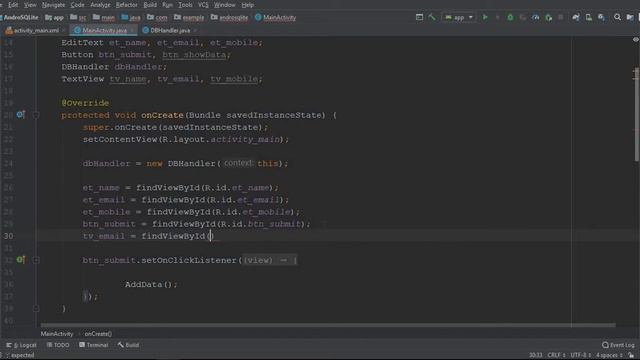Open the Build menu
This screenshot has width=640, height=360.
pyautogui.click(x=150, y=5)
